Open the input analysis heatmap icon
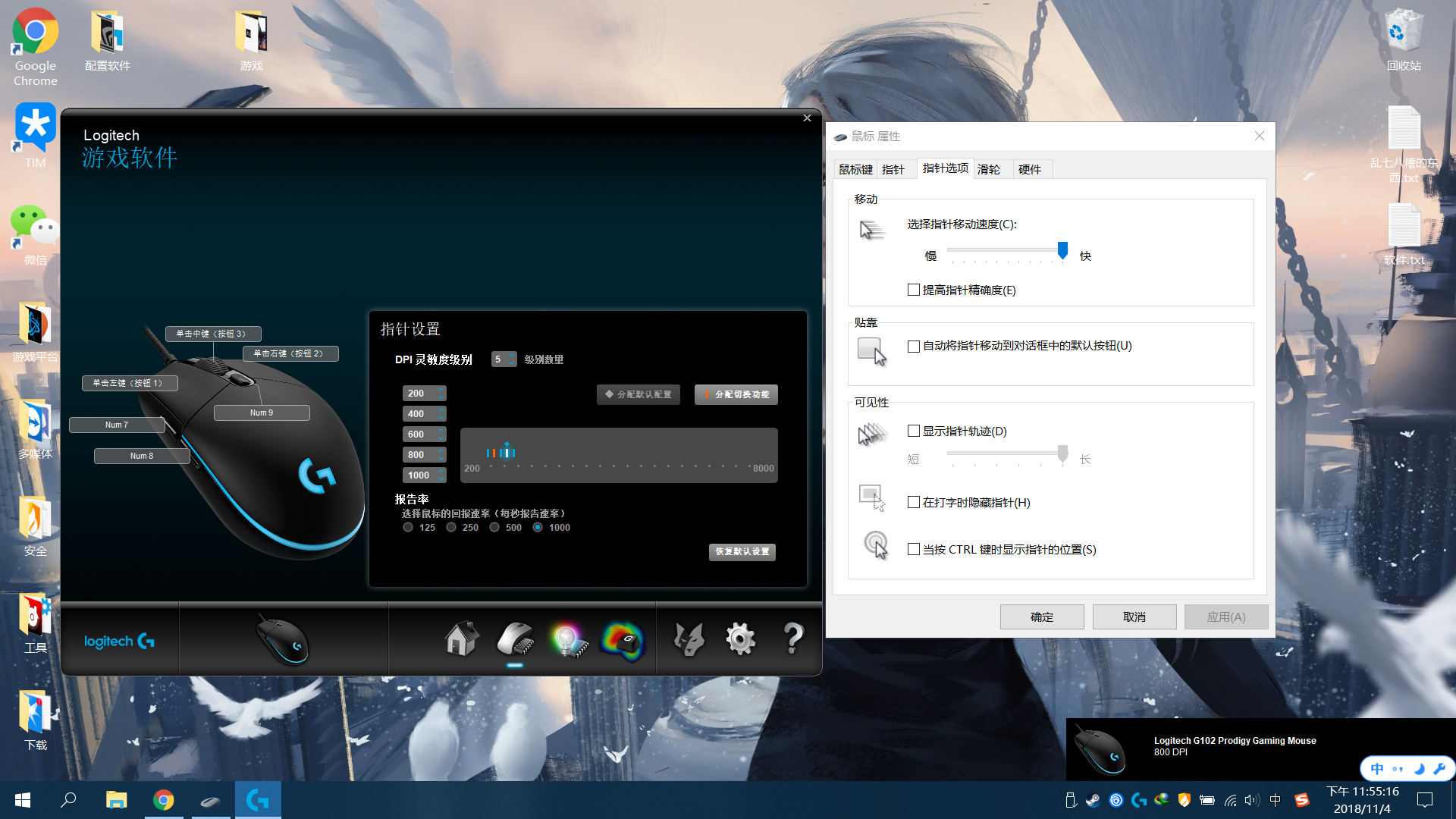This screenshot has height=819, width=1456. tap(623, 641)
